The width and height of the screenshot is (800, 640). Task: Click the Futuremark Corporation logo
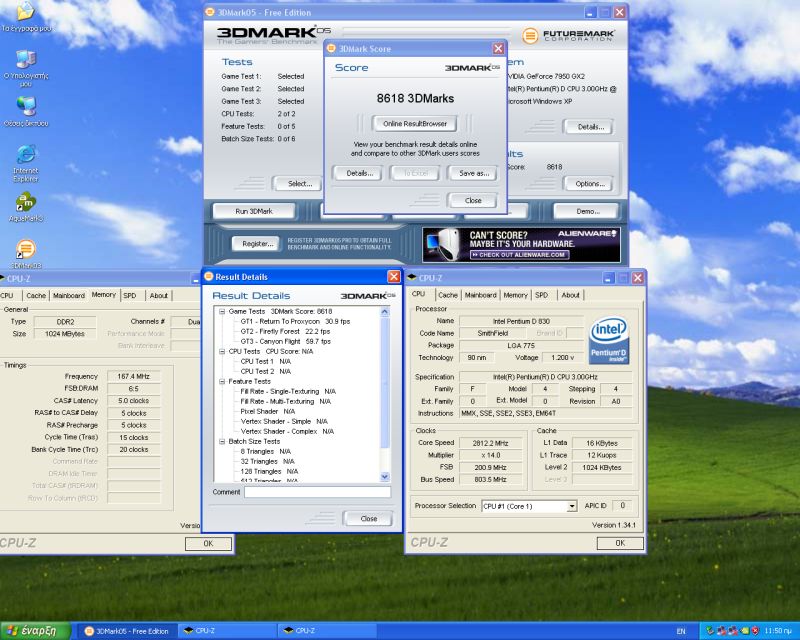569,35
